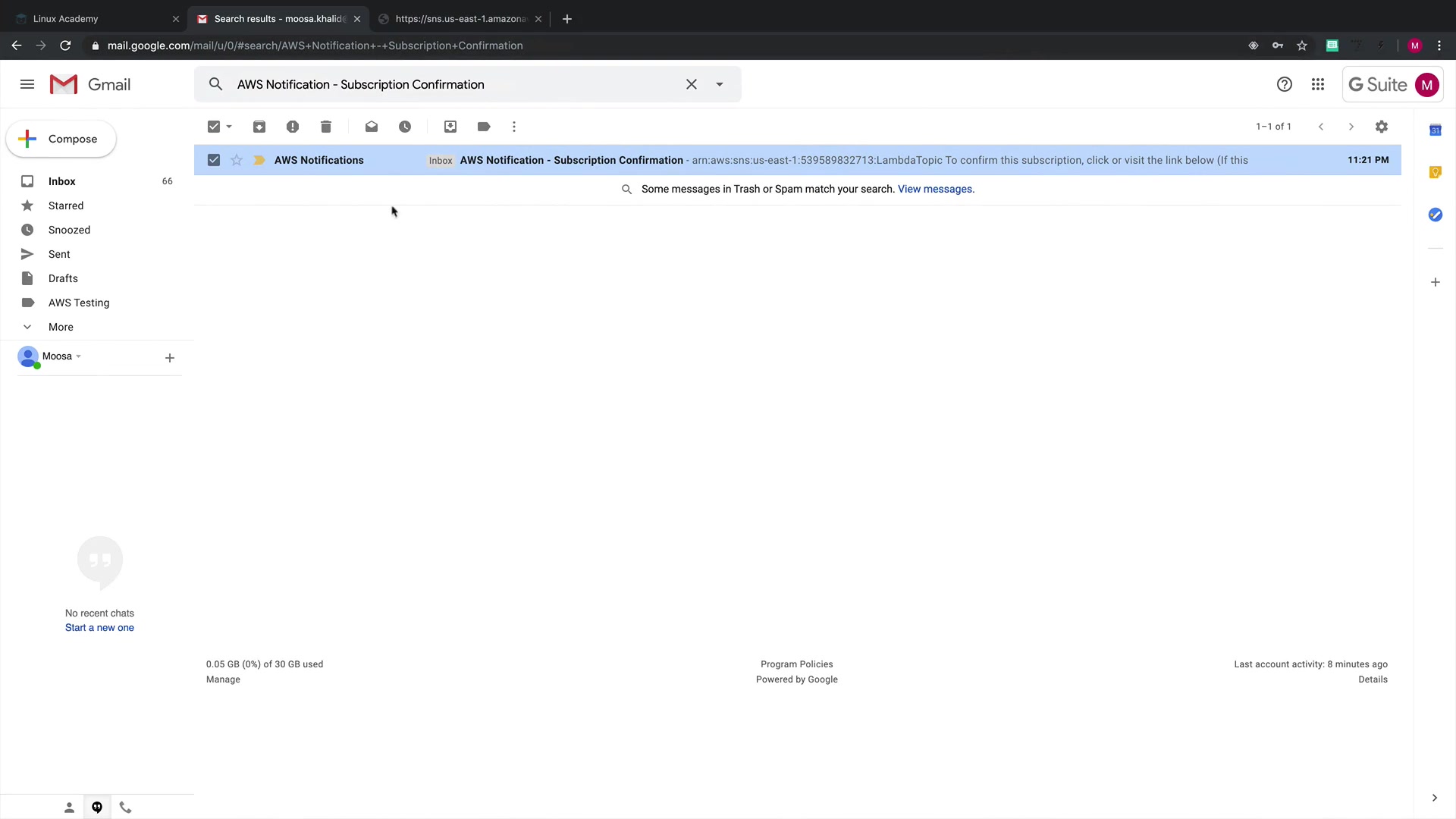Open the Google apps grid
Image resolution: width=1456 pixels, height=819 pixels.
tap(1318, 85)
